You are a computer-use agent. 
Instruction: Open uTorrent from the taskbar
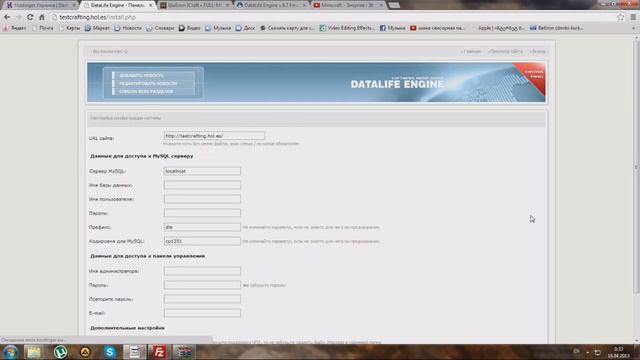point(60,352)
